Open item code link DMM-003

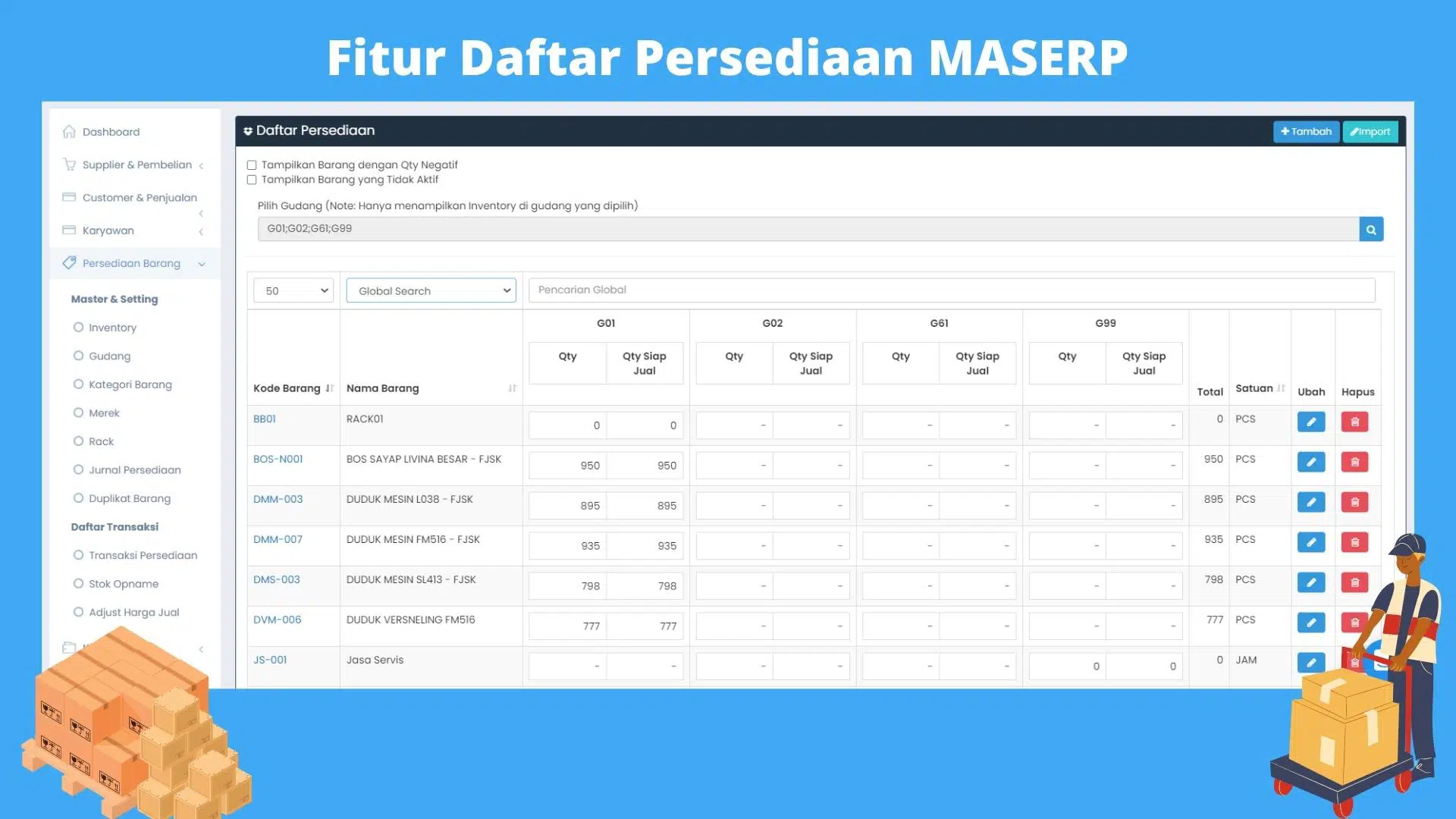[278, 499]
